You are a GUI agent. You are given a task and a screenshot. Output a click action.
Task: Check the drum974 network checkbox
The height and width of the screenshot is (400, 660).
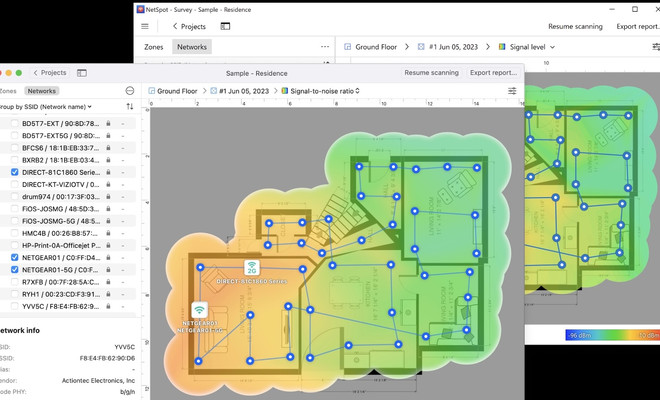15,197
